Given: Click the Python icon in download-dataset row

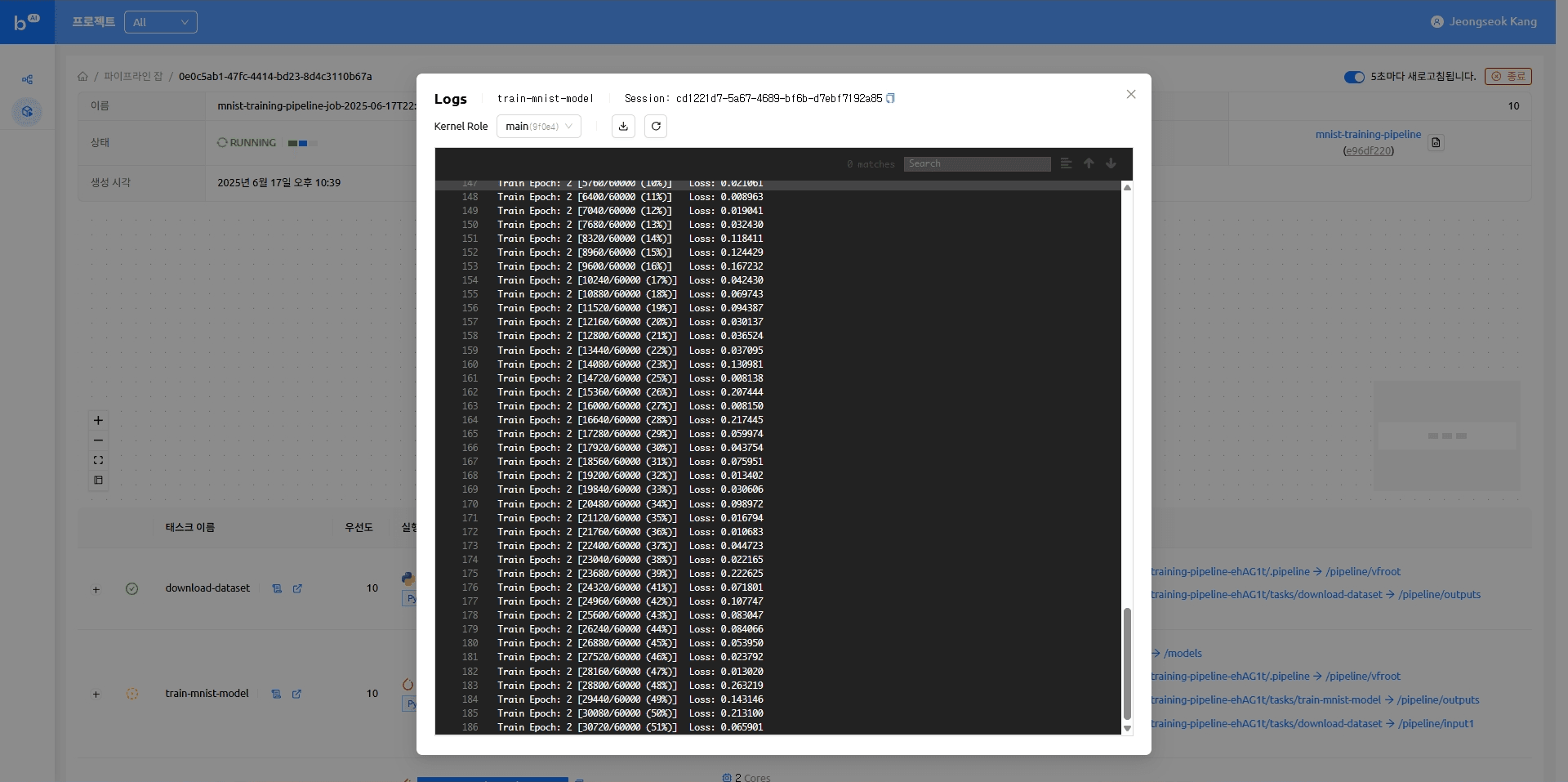Looking at the screenshot, I should [408, 579].
